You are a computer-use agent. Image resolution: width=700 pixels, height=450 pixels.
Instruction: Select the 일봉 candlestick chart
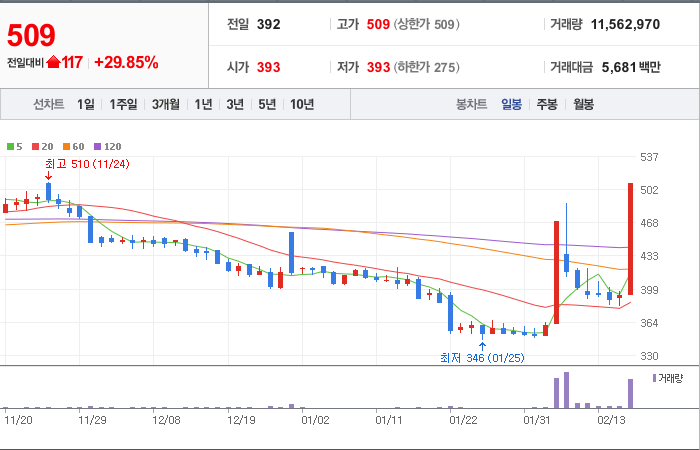[x=511, y=104]
